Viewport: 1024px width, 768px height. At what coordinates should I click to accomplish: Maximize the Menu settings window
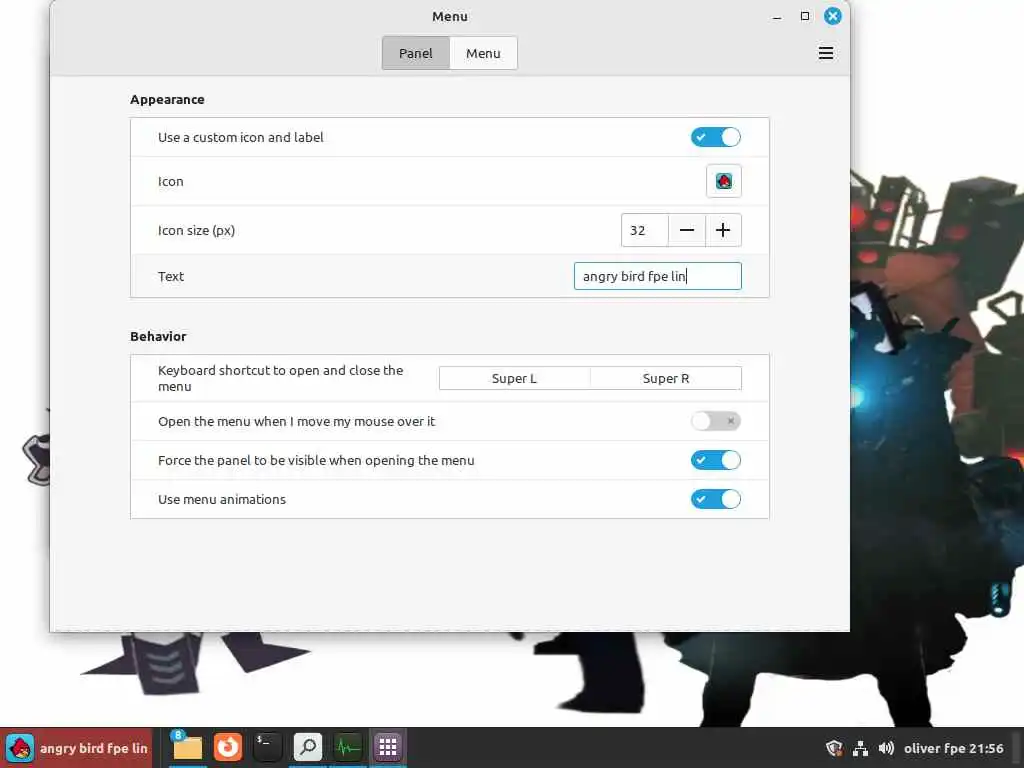(x=805, y=16)
